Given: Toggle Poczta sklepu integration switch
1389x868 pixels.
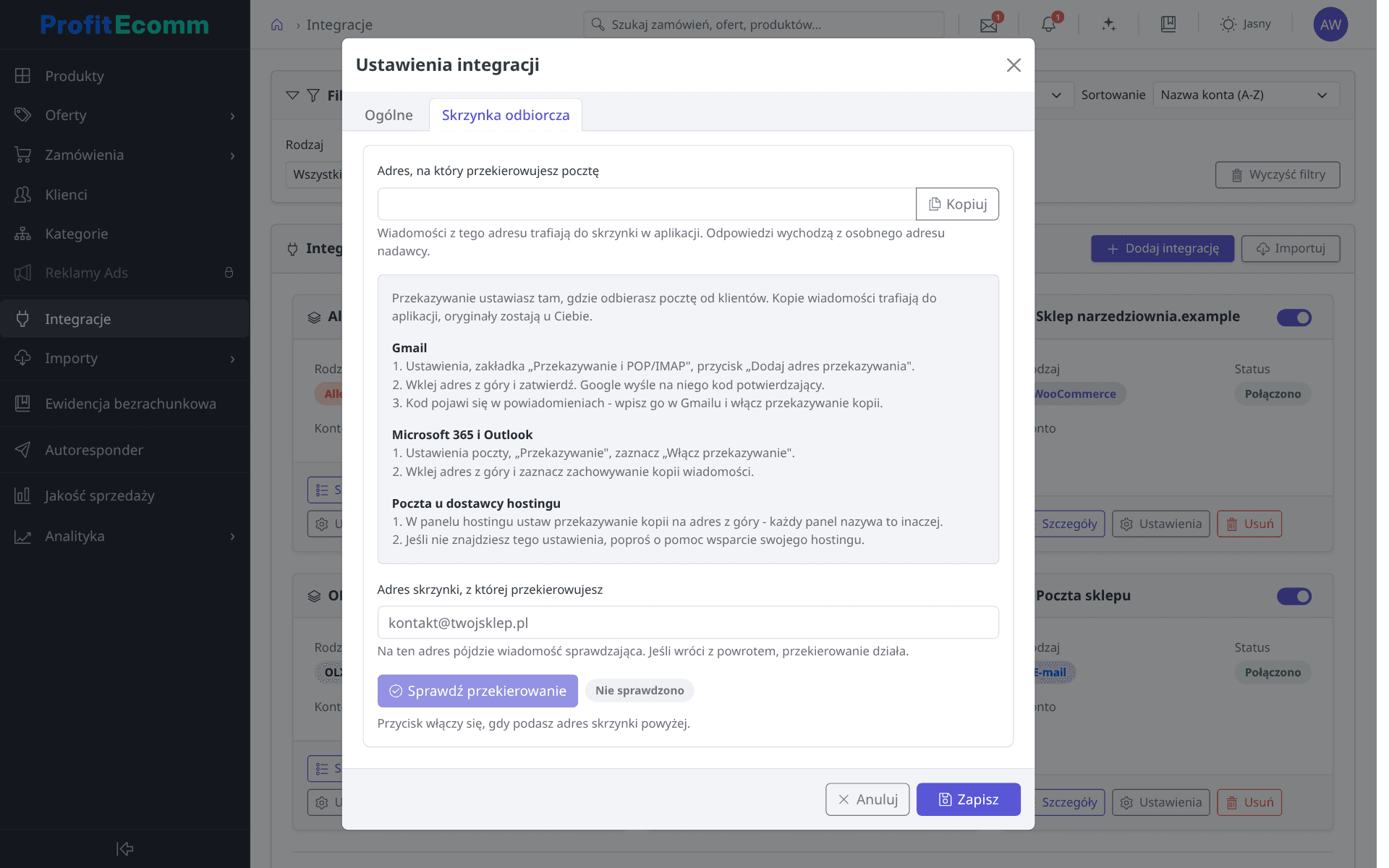Looking at the screenshot, I should coord(1294,597).
